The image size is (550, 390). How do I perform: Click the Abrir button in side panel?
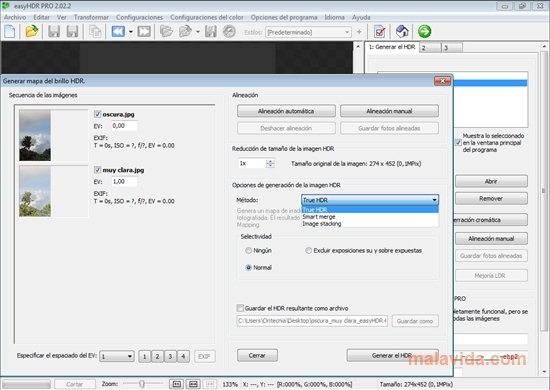tap(491, 181)
